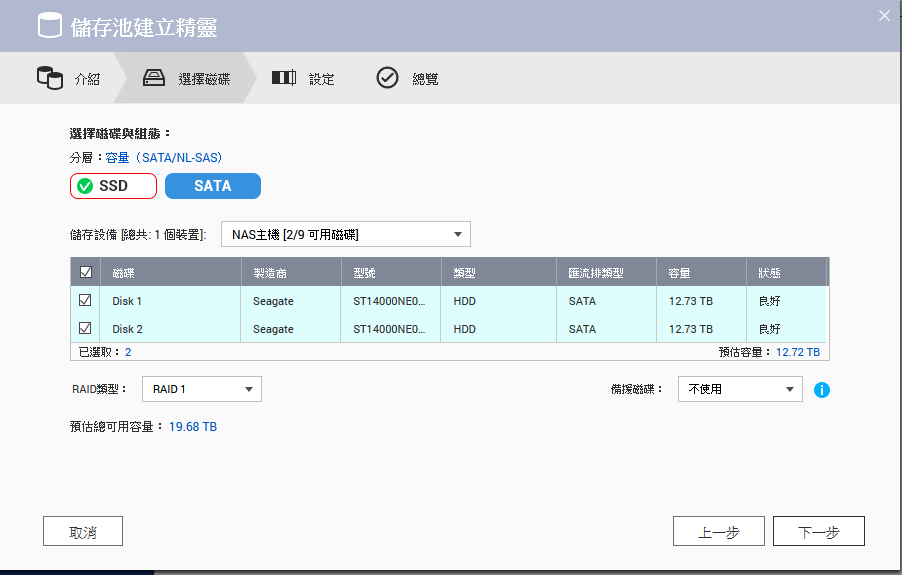Image resolution: width=902 pixels, height=575 pixels.
Task: Toggle the select-all disks header checkbox
Action: click(x=85, y=273)
